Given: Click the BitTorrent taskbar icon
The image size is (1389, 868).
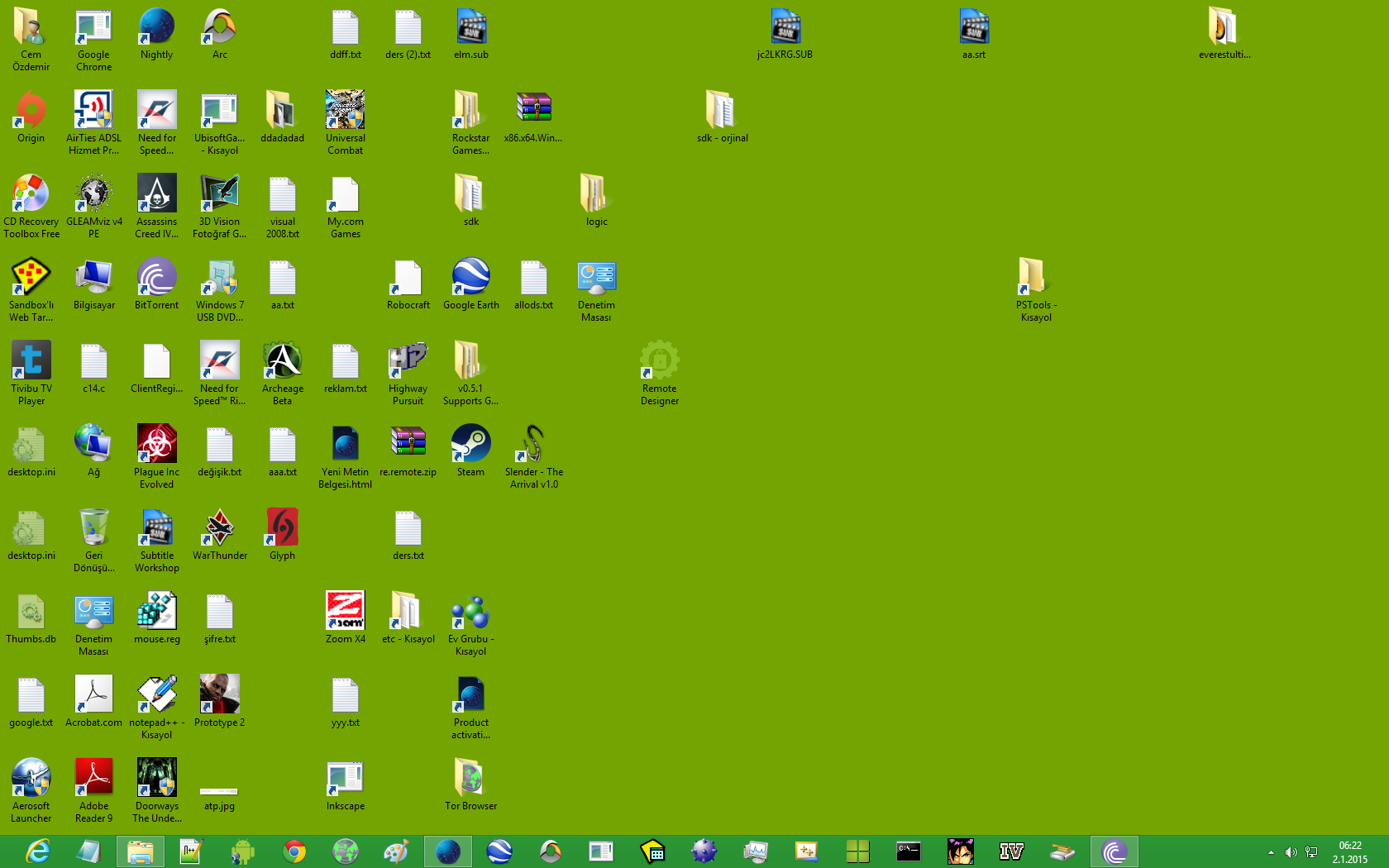Looking at the screenshot, I should [x=1115, y=851].
